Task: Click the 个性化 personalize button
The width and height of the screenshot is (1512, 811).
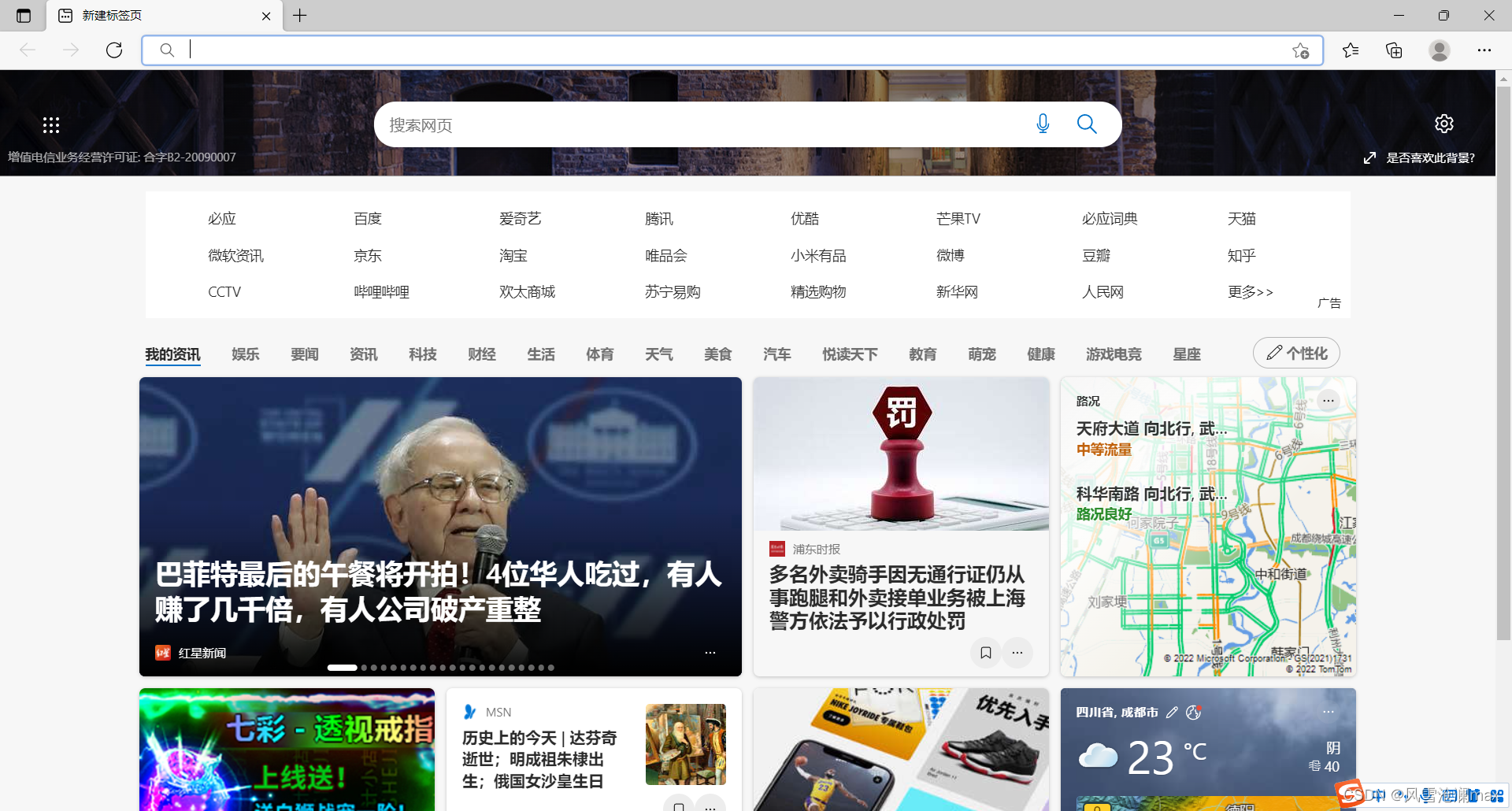Action: coord(1296,353)
